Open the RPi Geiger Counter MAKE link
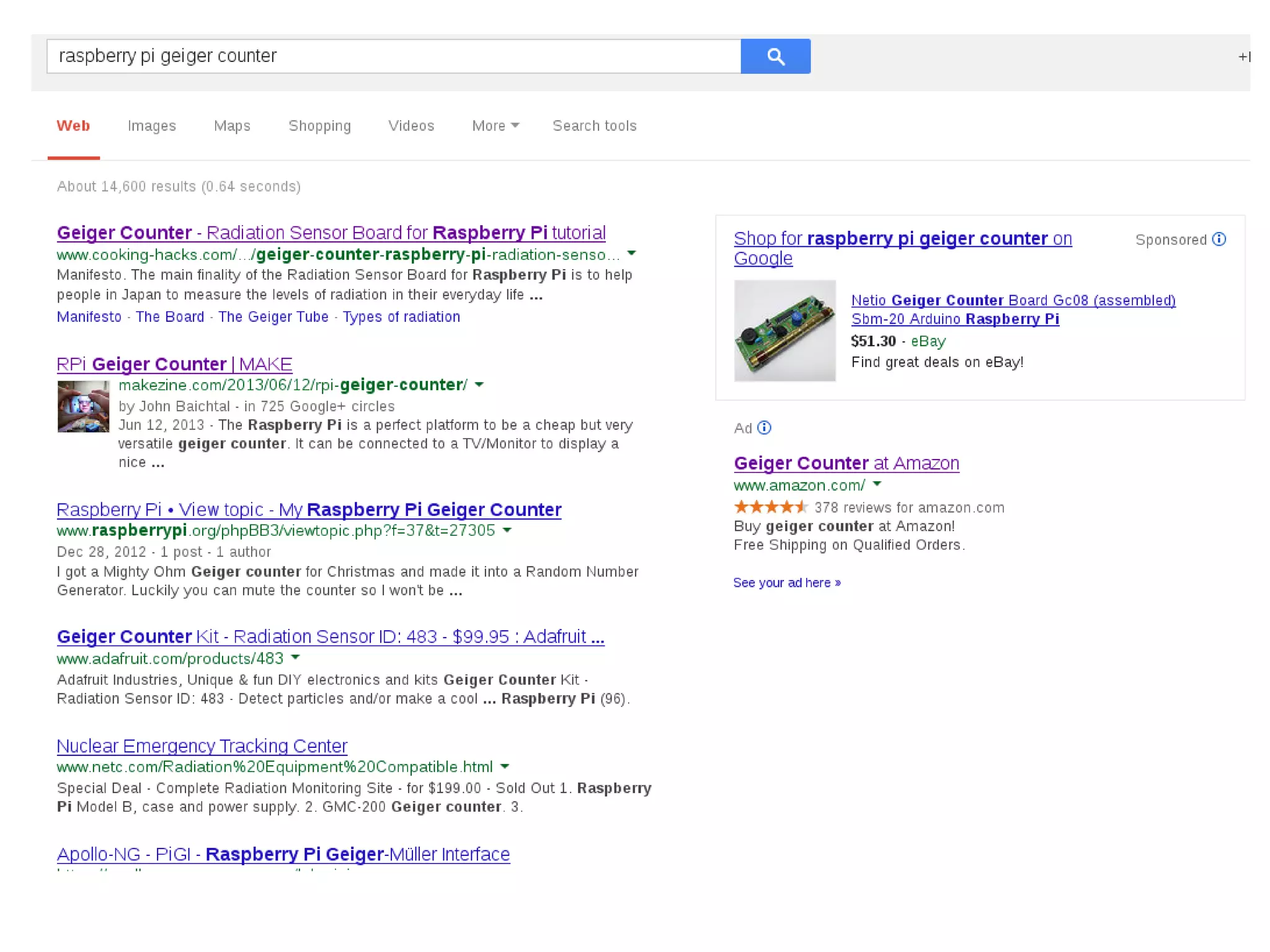The image size is (1270, 952). (x=174, y=364)
